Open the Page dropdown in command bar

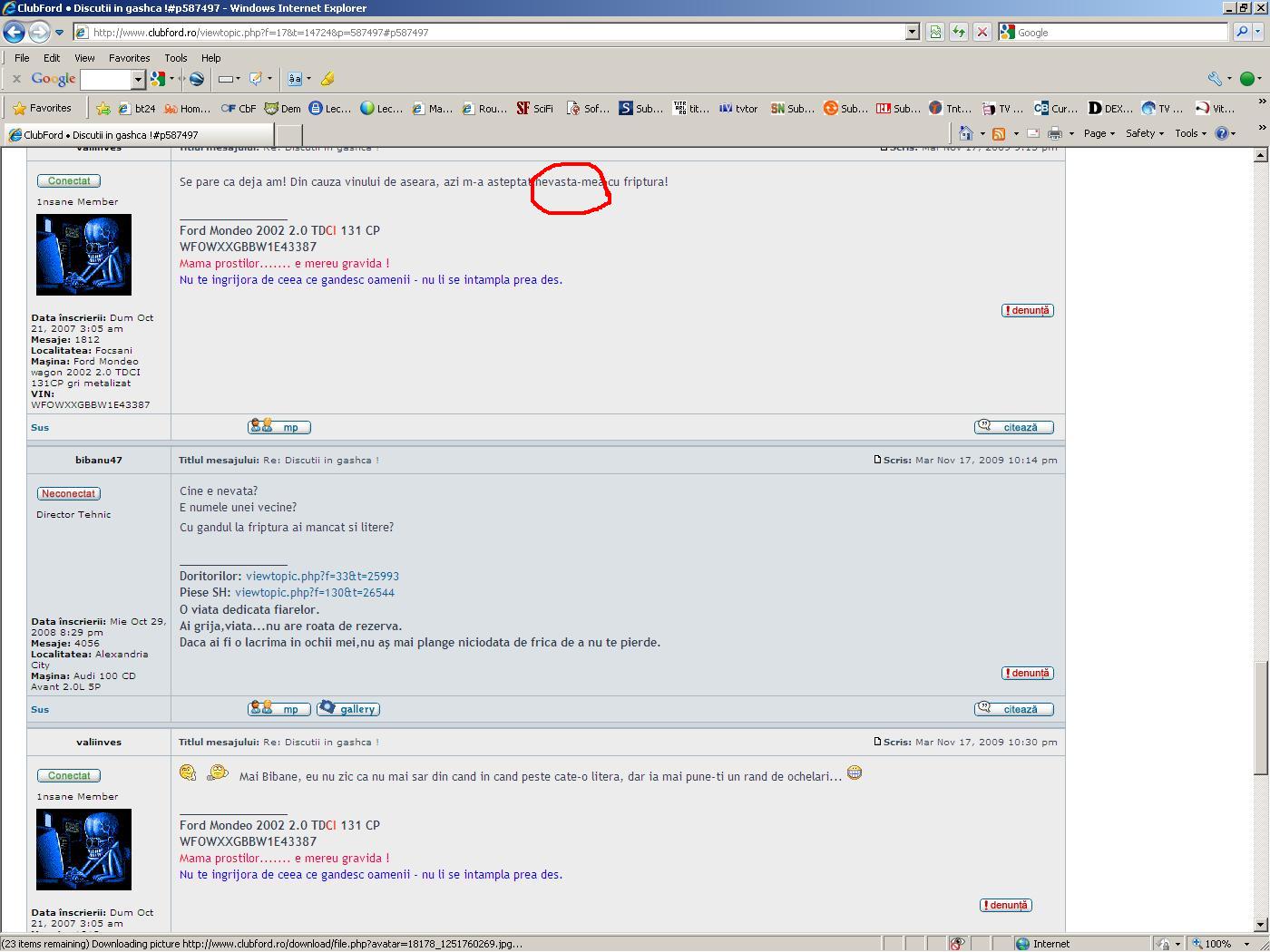click(1099, 133)
